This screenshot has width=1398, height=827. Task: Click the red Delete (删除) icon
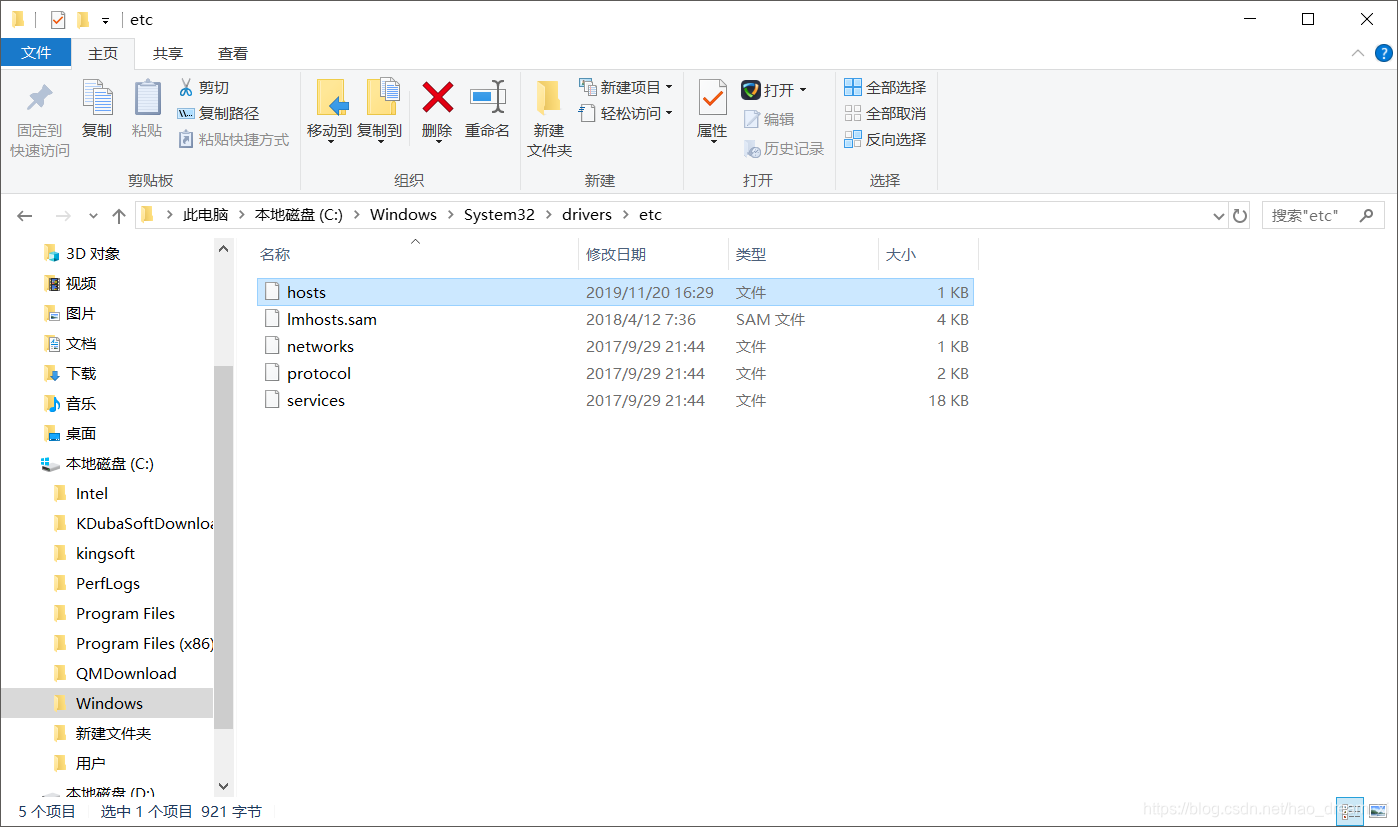point(437,98)
